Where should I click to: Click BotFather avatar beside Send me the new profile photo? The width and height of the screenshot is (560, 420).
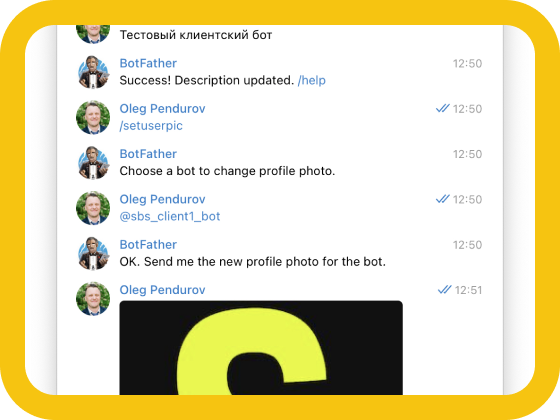(93, 253)
